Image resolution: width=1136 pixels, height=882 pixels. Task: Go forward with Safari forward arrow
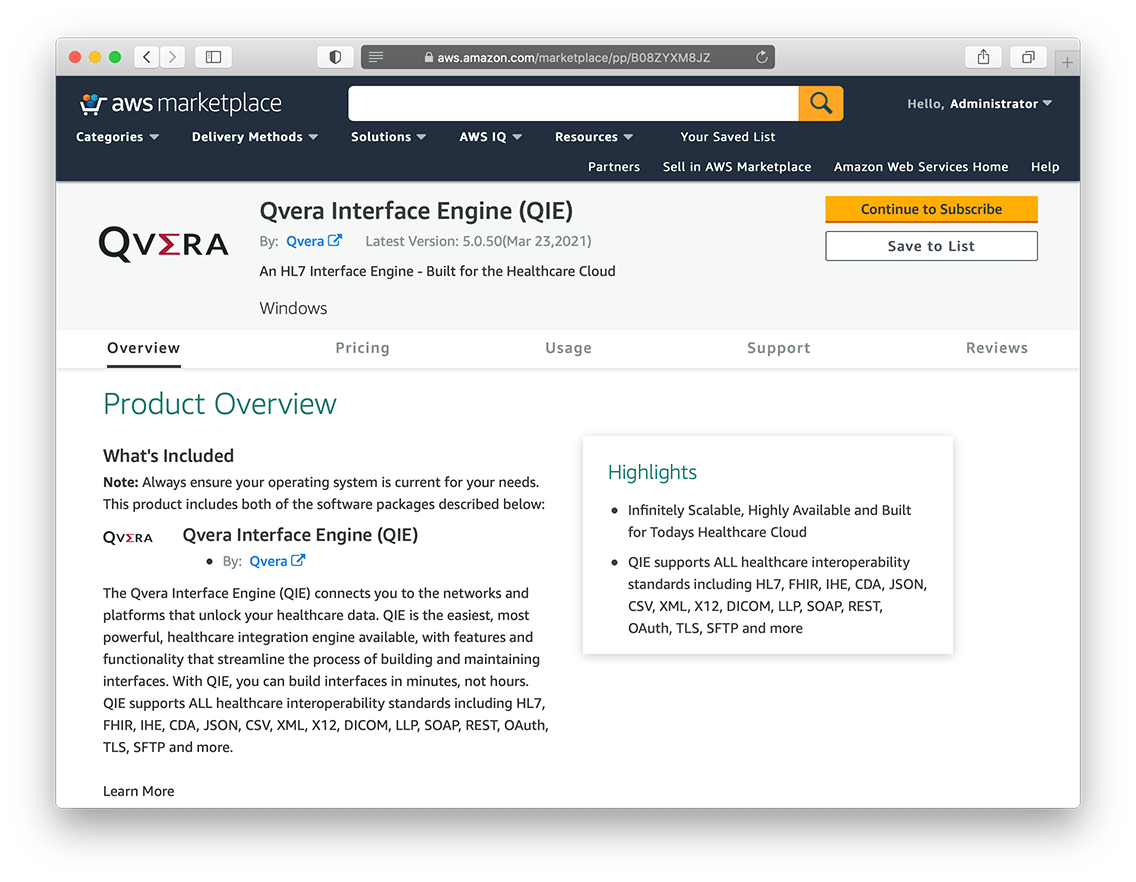click(172, 57)
